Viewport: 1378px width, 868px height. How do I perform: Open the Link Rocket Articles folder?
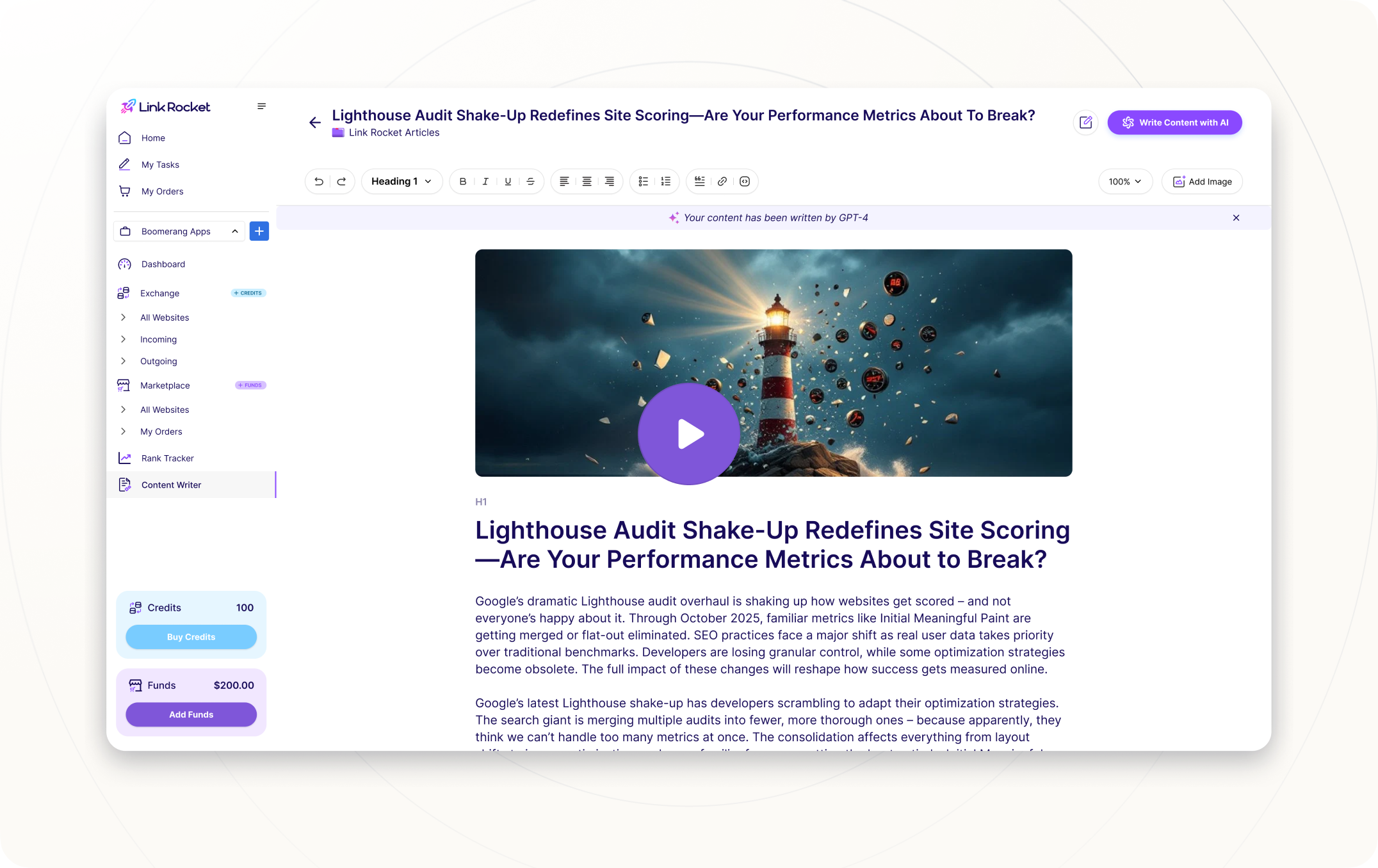(385, 133)
